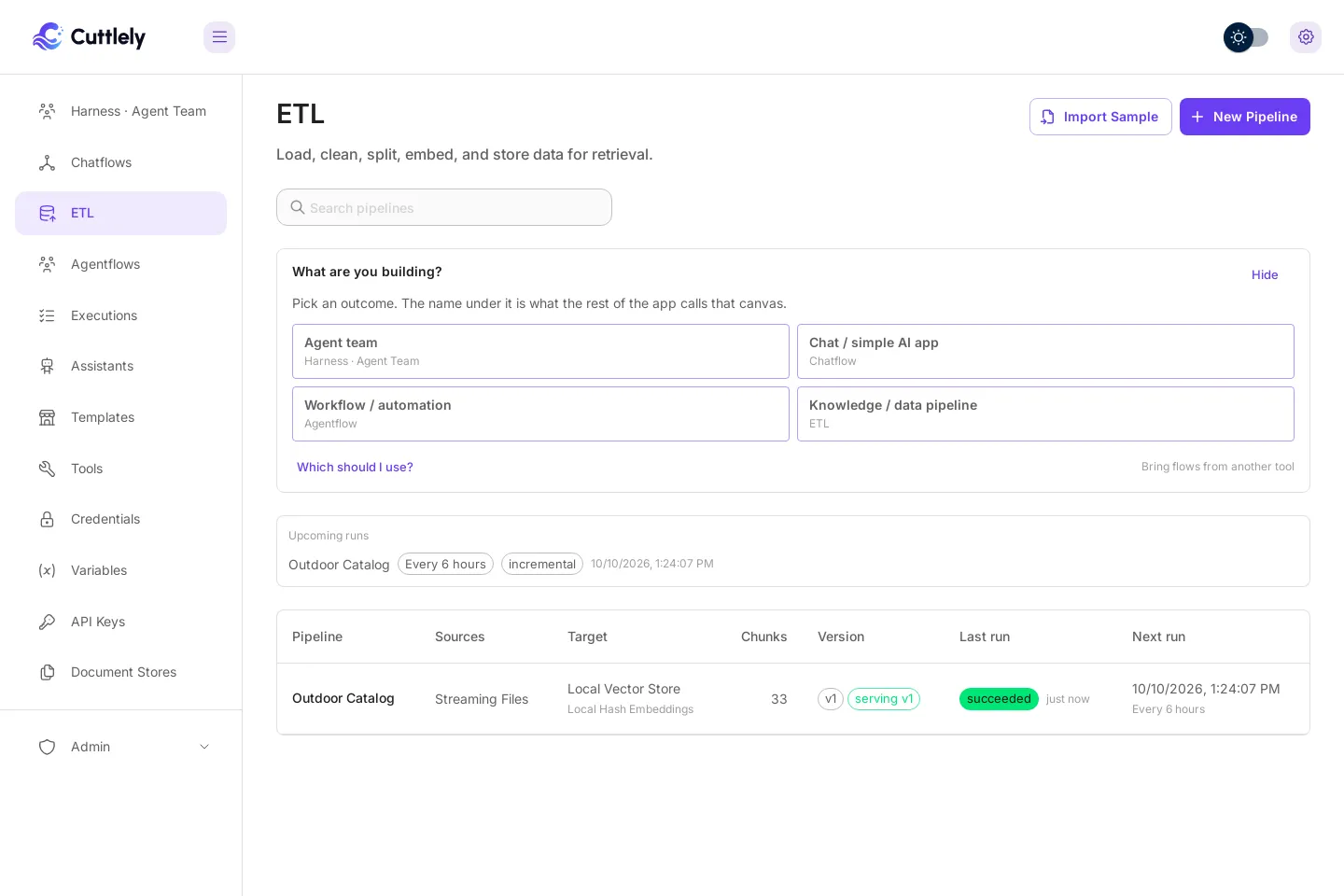Click the Chatflows sidebar icon

(47, 162)
